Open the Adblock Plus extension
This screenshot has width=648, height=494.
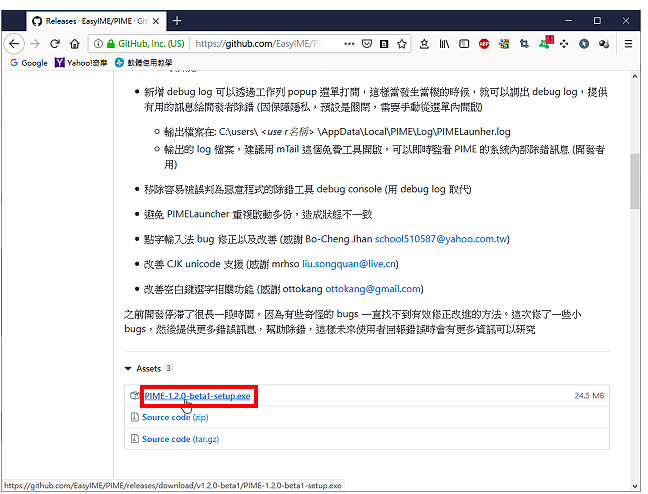click(484, 44)
